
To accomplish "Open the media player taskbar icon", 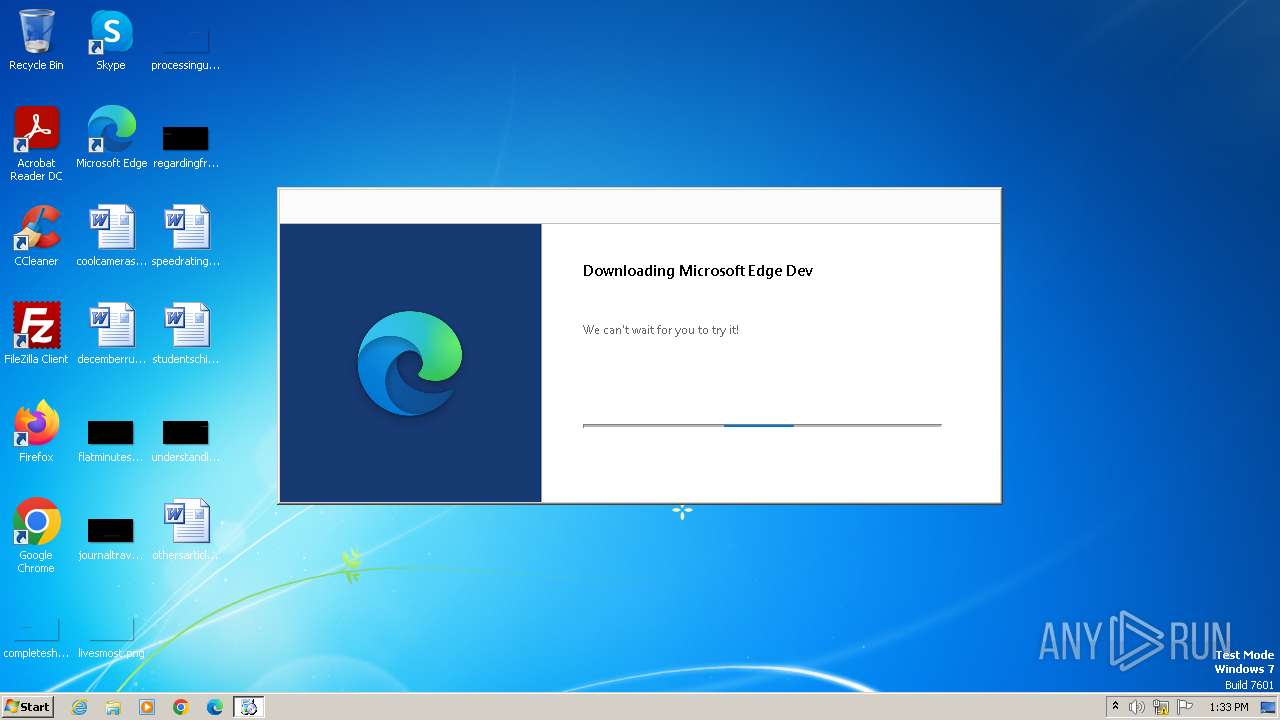I will tap(147, 707).
